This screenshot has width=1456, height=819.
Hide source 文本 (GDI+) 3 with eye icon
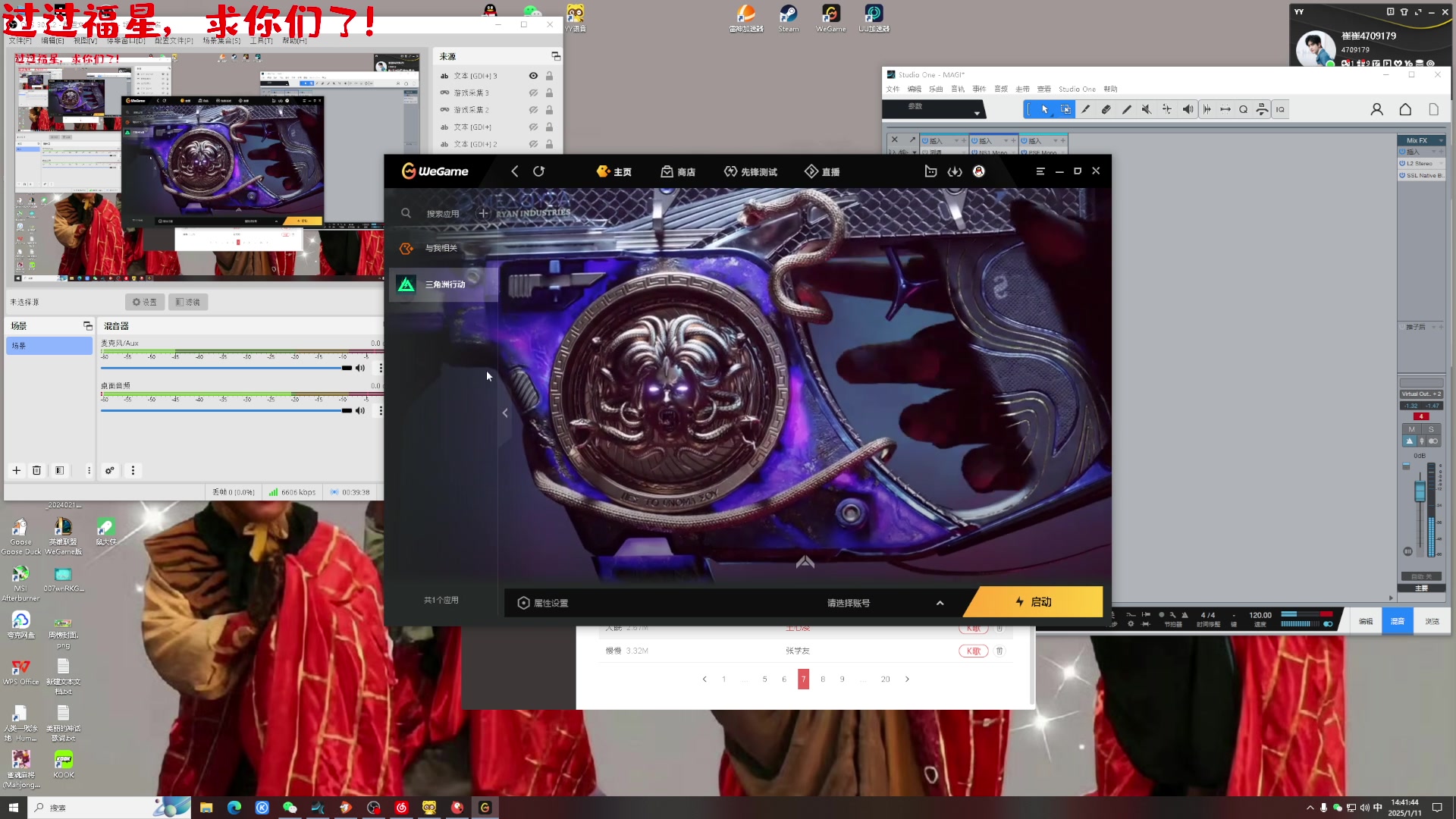click(533, 76)
